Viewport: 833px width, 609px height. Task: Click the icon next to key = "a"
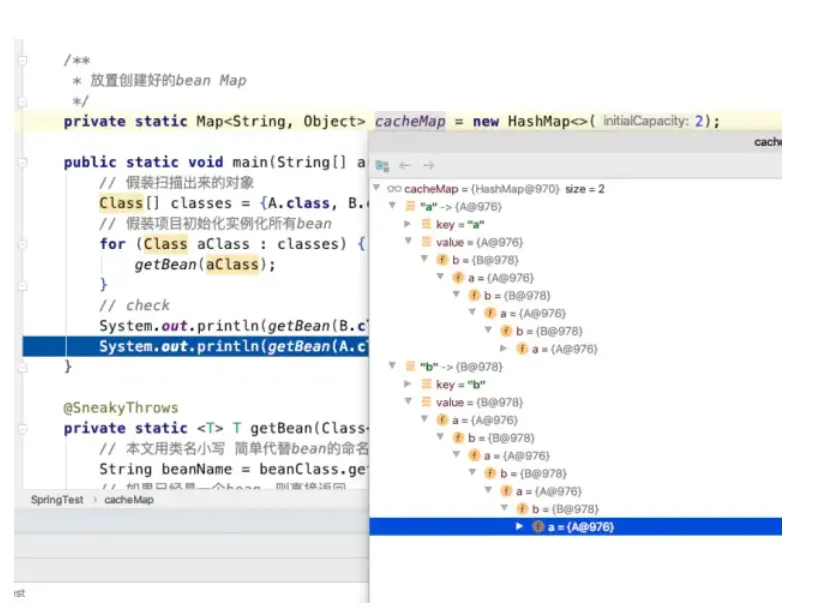click(x=427, y=224)
